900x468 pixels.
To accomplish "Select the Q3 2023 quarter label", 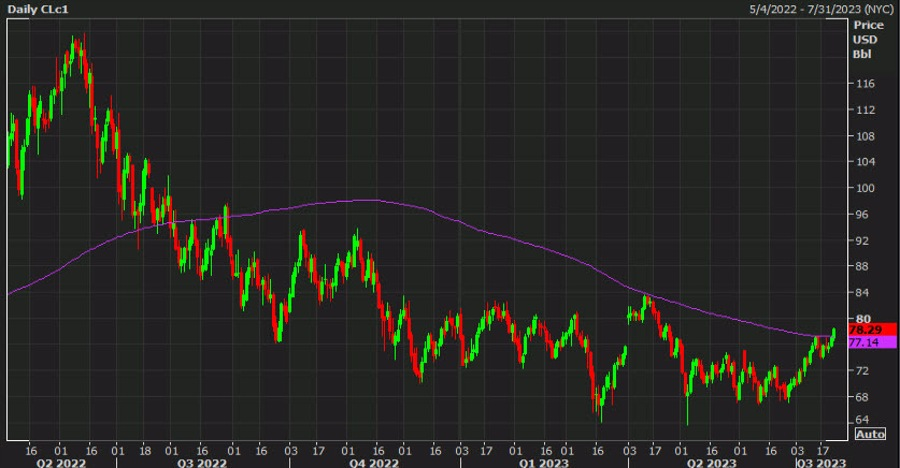I will coord(817,462).
